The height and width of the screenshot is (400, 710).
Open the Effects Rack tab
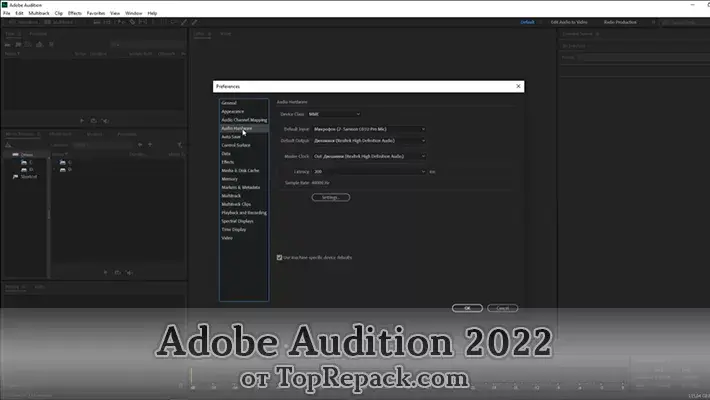60,135
